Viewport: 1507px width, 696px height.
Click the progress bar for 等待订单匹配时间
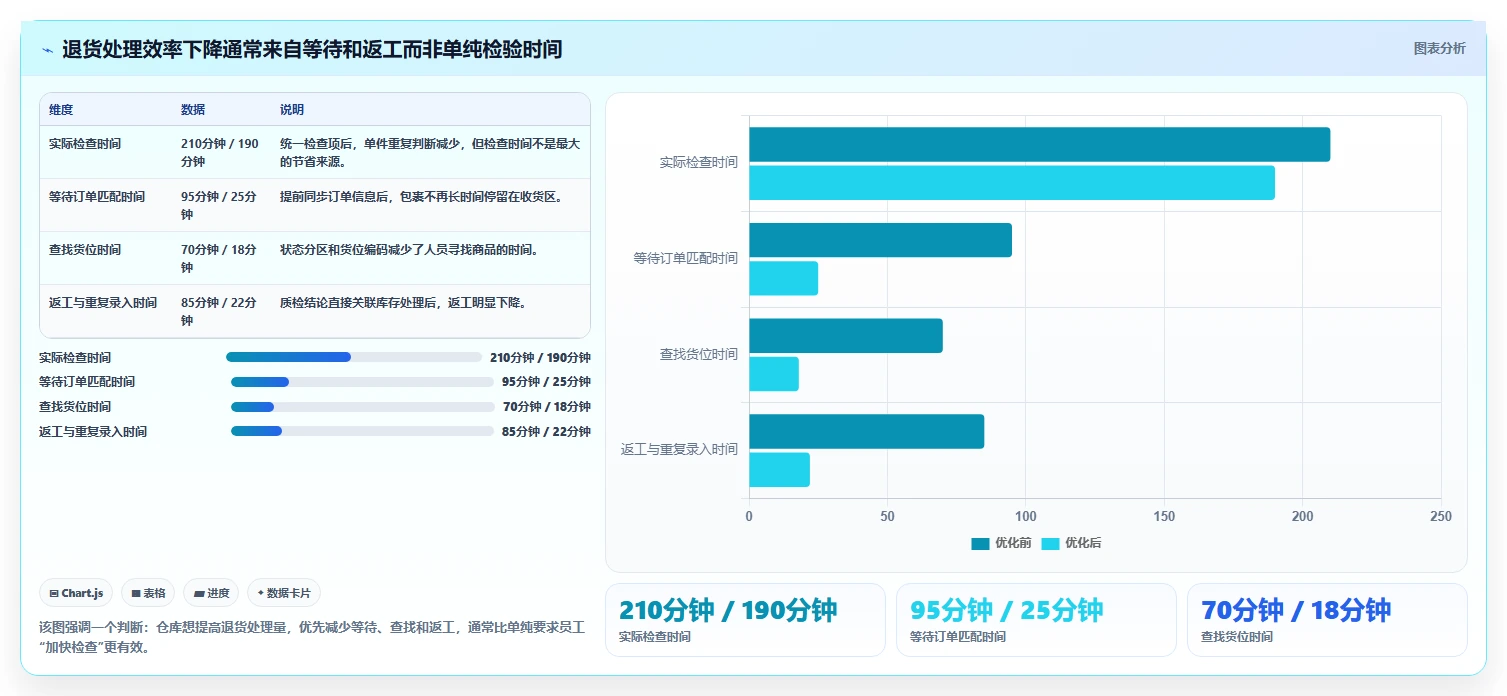coord(362,382)
